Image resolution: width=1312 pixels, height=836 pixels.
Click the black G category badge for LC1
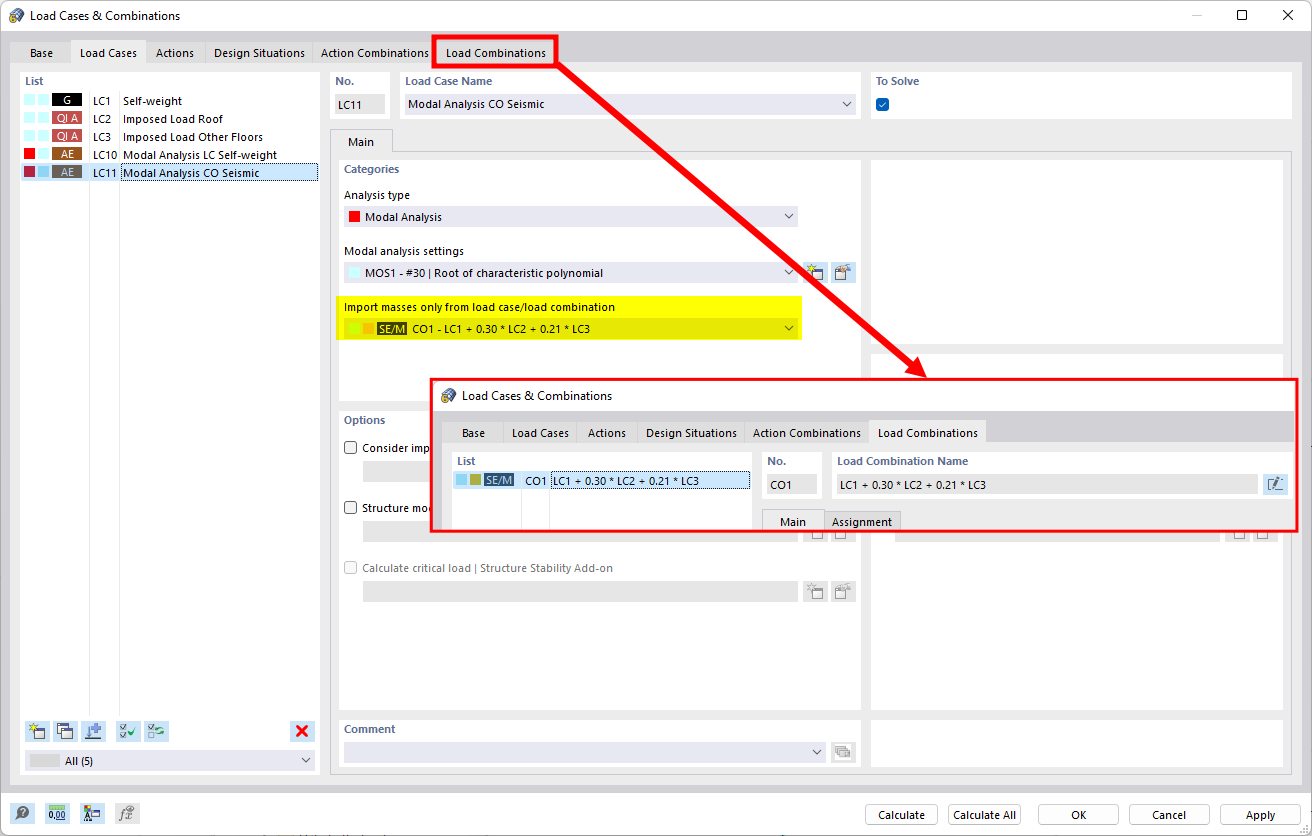[67, 100]
